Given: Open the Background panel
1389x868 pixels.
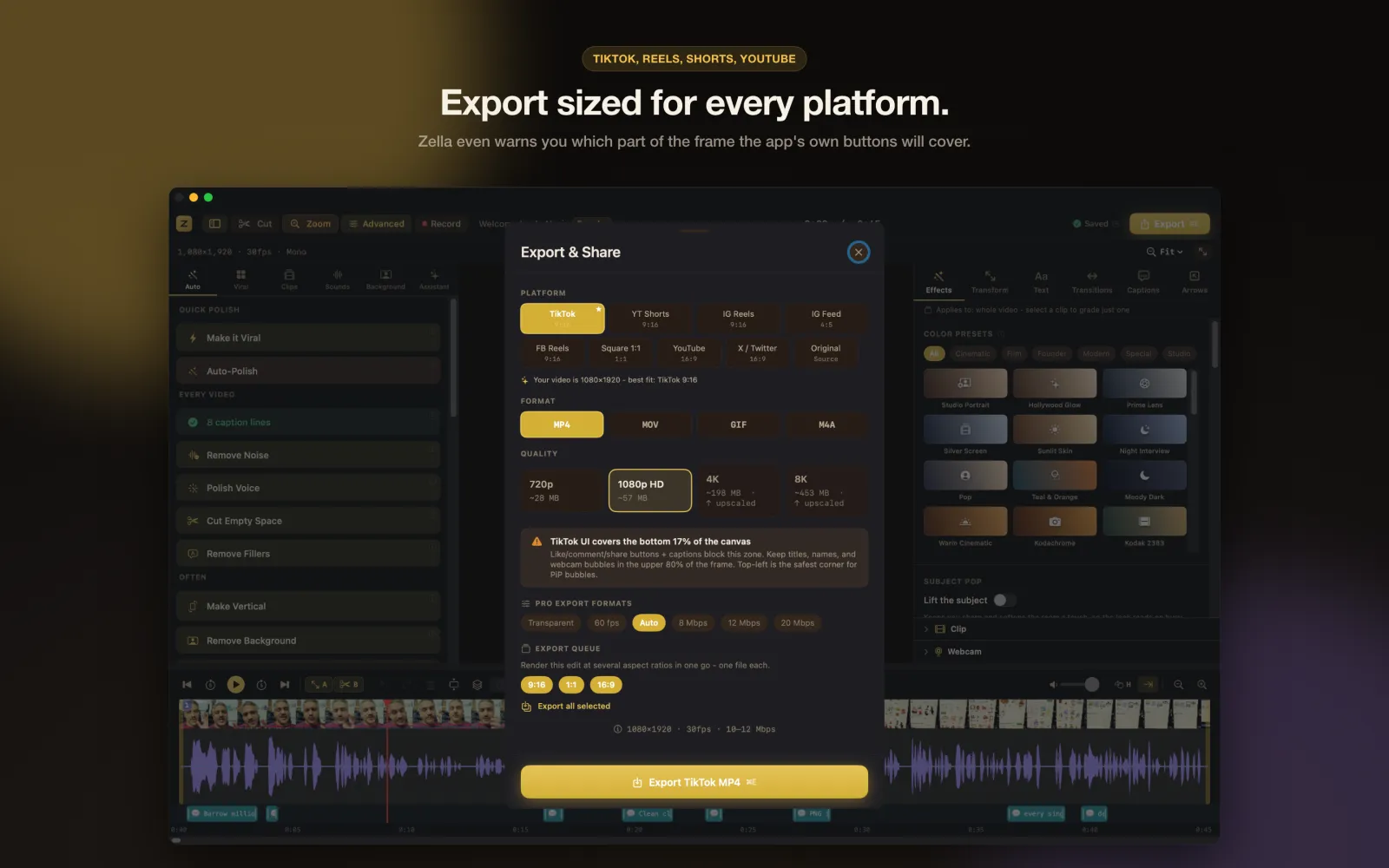Looking at the screenshot, I should 385,279.
